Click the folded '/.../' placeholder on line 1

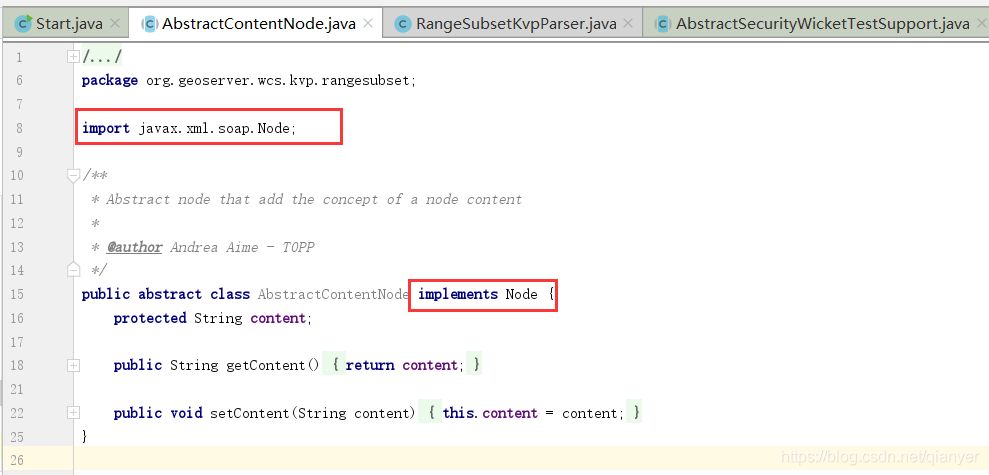[102, 57]
